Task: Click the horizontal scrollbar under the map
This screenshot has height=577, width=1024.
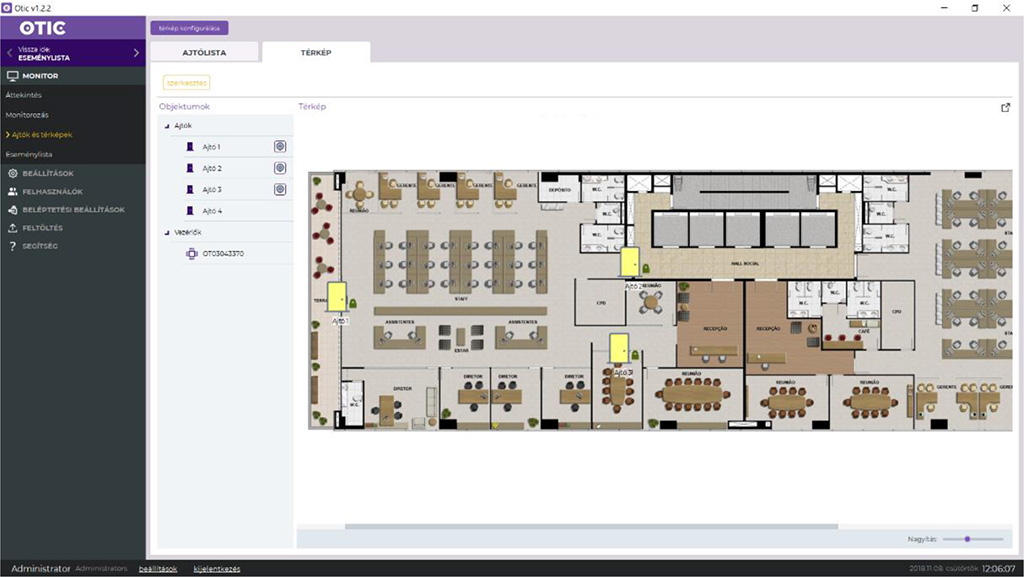Action: [590, 526]
